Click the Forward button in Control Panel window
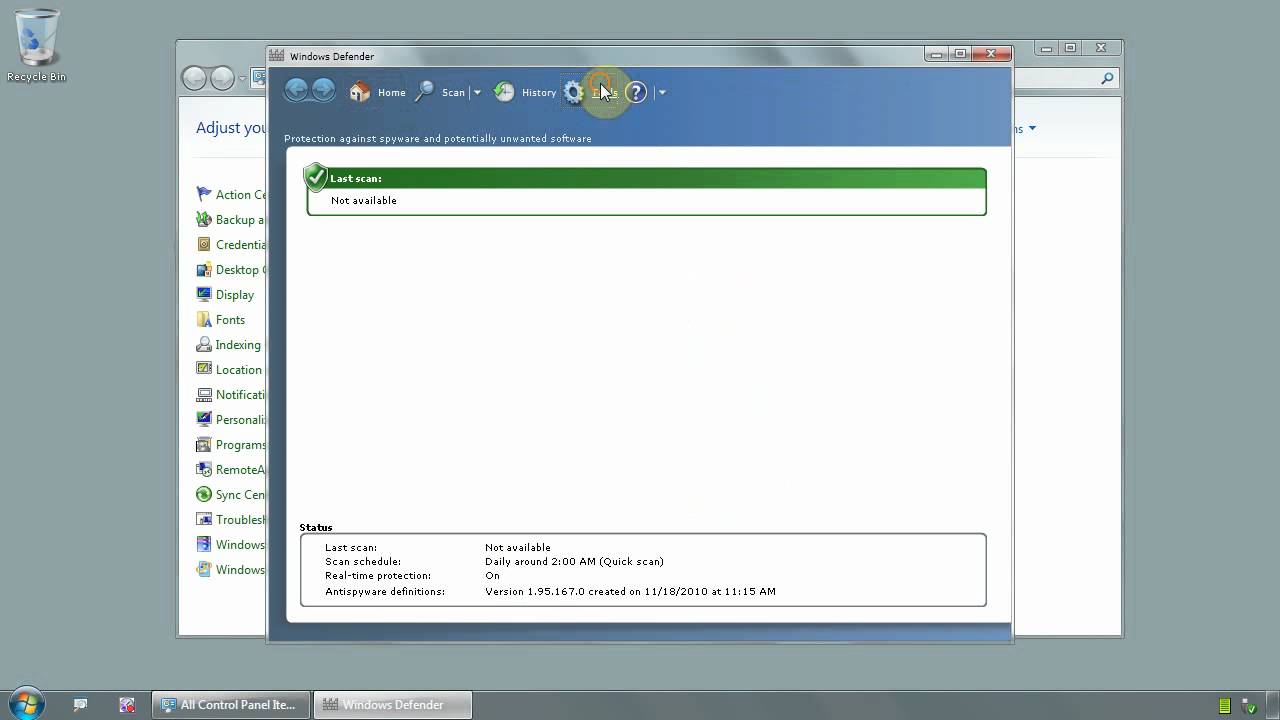The width and height of the screenshot is (1280, 720). point(222,78)
